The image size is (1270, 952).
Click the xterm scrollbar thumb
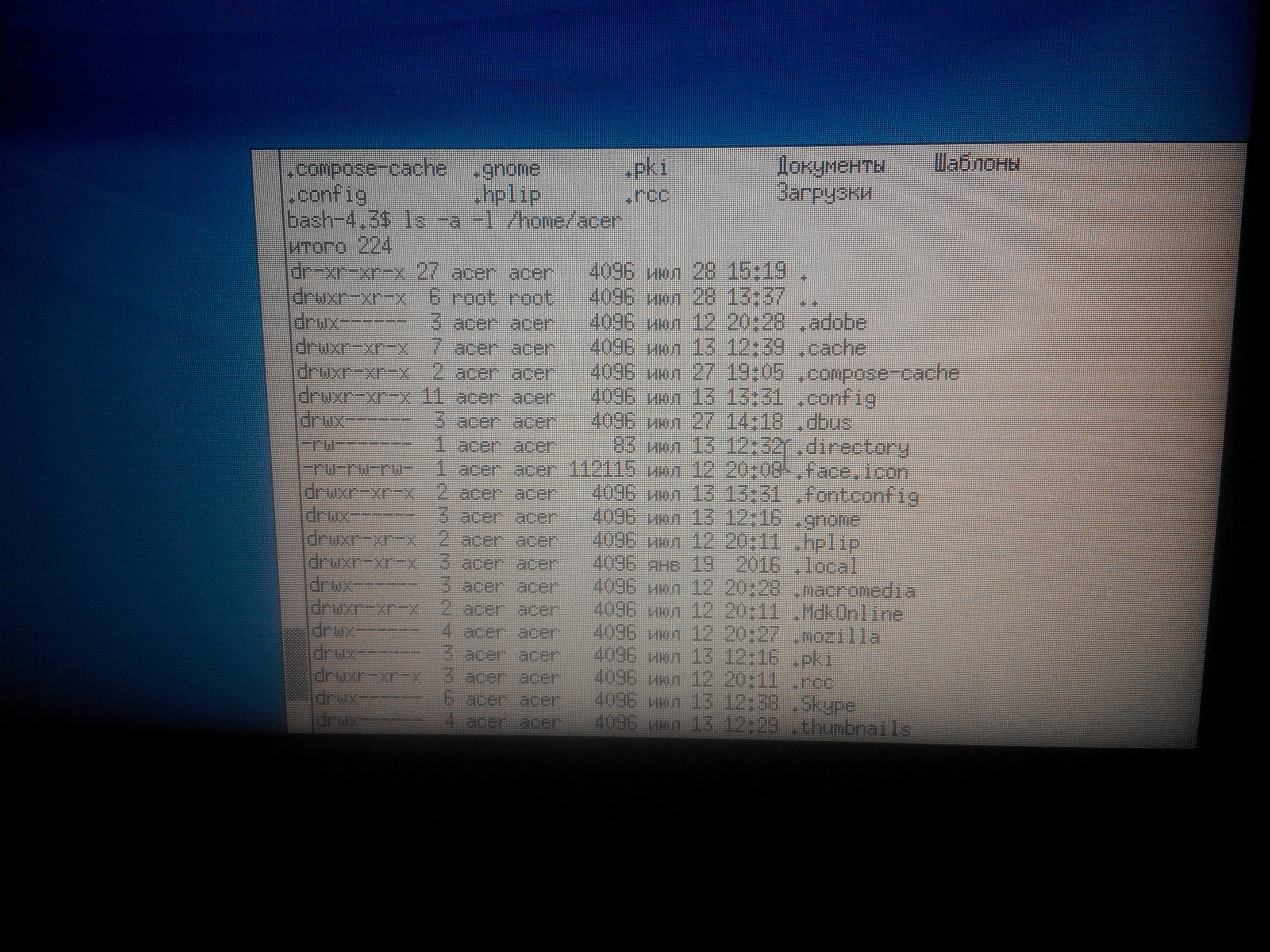coord(296,664)
